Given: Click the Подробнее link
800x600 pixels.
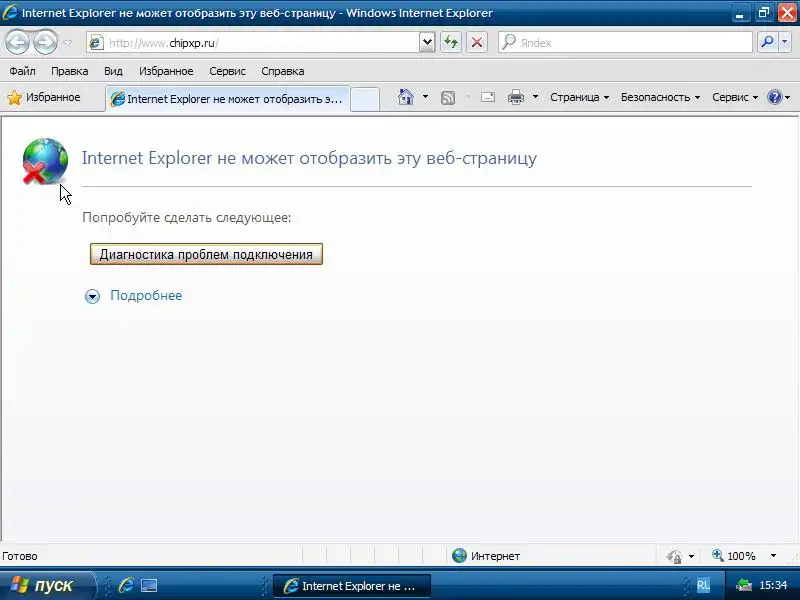Looking at the screenshot, I should 146,295.
